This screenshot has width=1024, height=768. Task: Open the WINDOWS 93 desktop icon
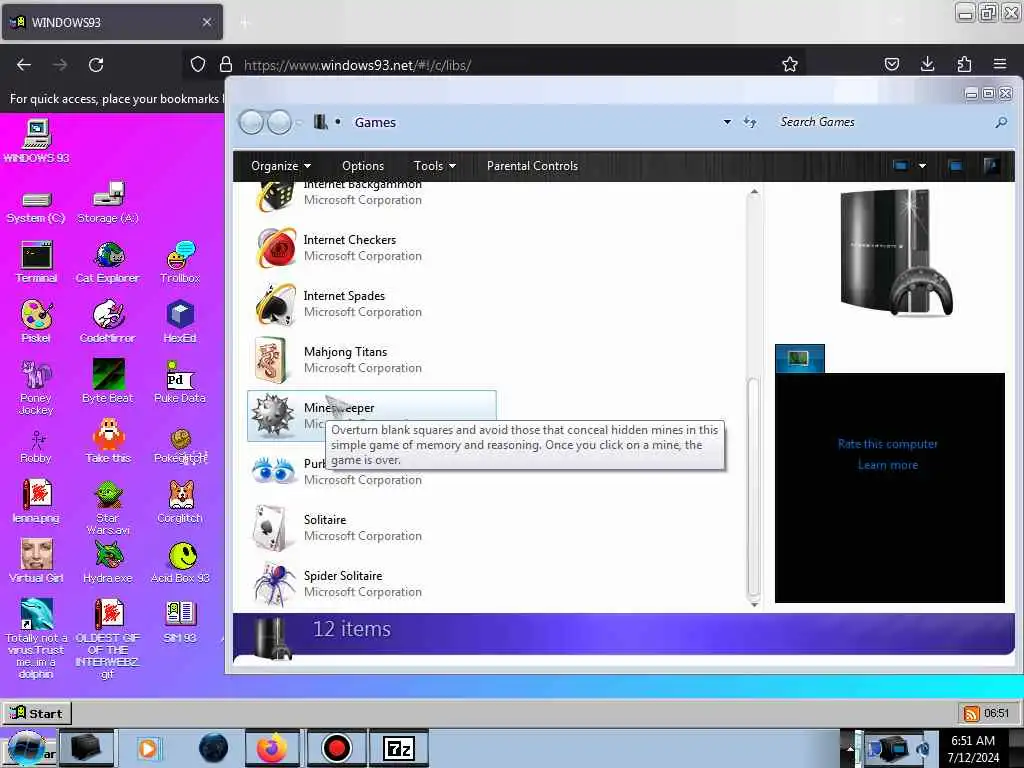pyautogui.click(x=37, y=140)
